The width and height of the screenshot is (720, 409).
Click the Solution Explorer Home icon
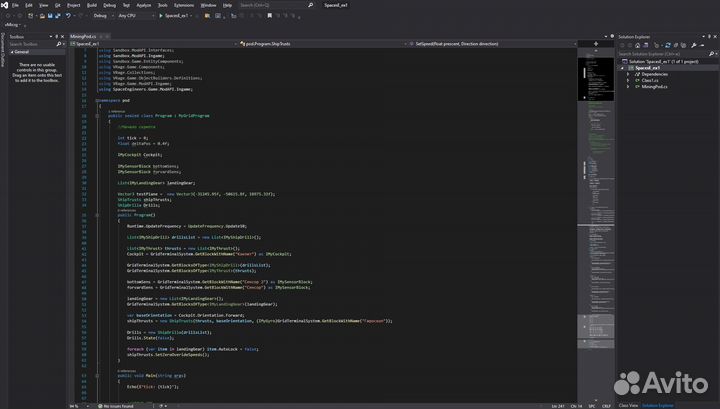pos(638,45)
